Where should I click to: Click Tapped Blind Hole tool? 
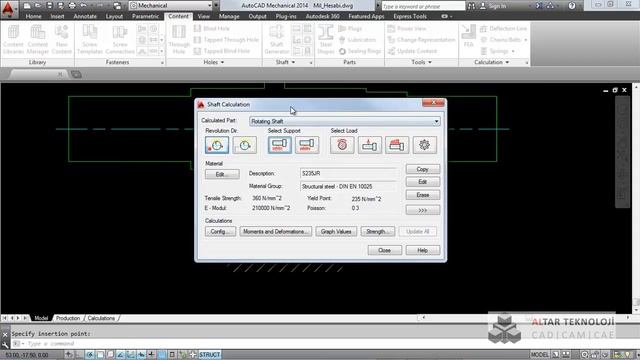coord(222,51)
